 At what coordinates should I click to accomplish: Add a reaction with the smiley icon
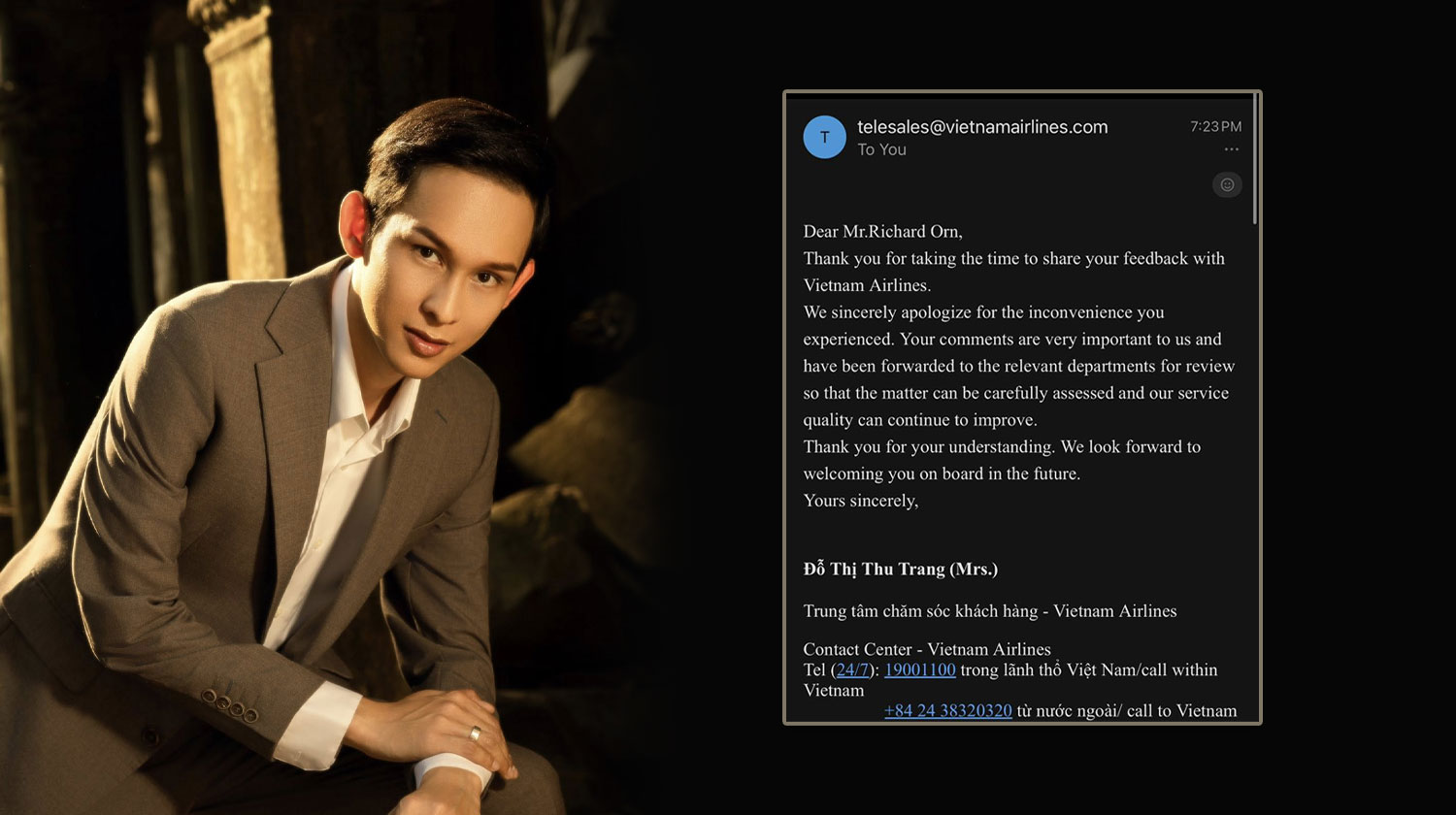tap(1227, 184)
